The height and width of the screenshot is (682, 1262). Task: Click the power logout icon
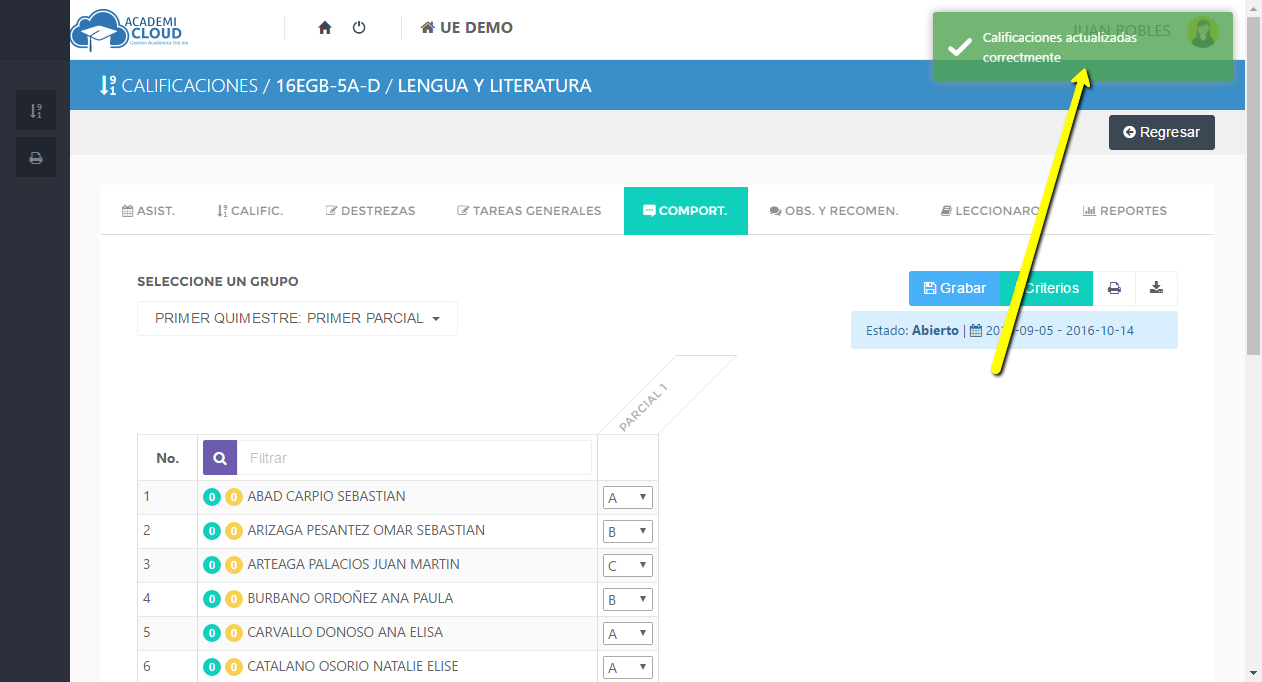point(359,28)
